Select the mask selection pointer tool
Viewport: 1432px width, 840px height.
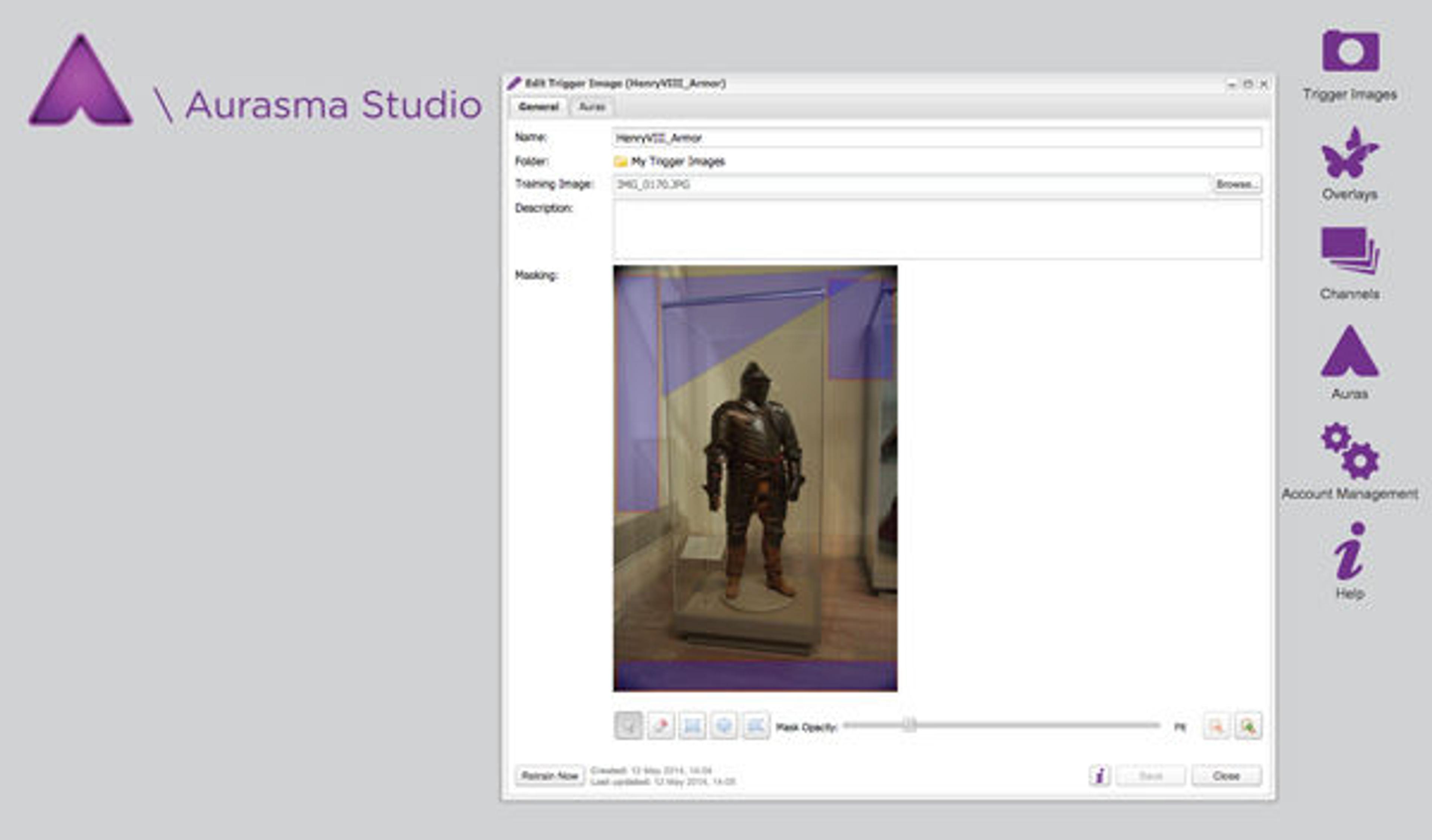point(628,725)
